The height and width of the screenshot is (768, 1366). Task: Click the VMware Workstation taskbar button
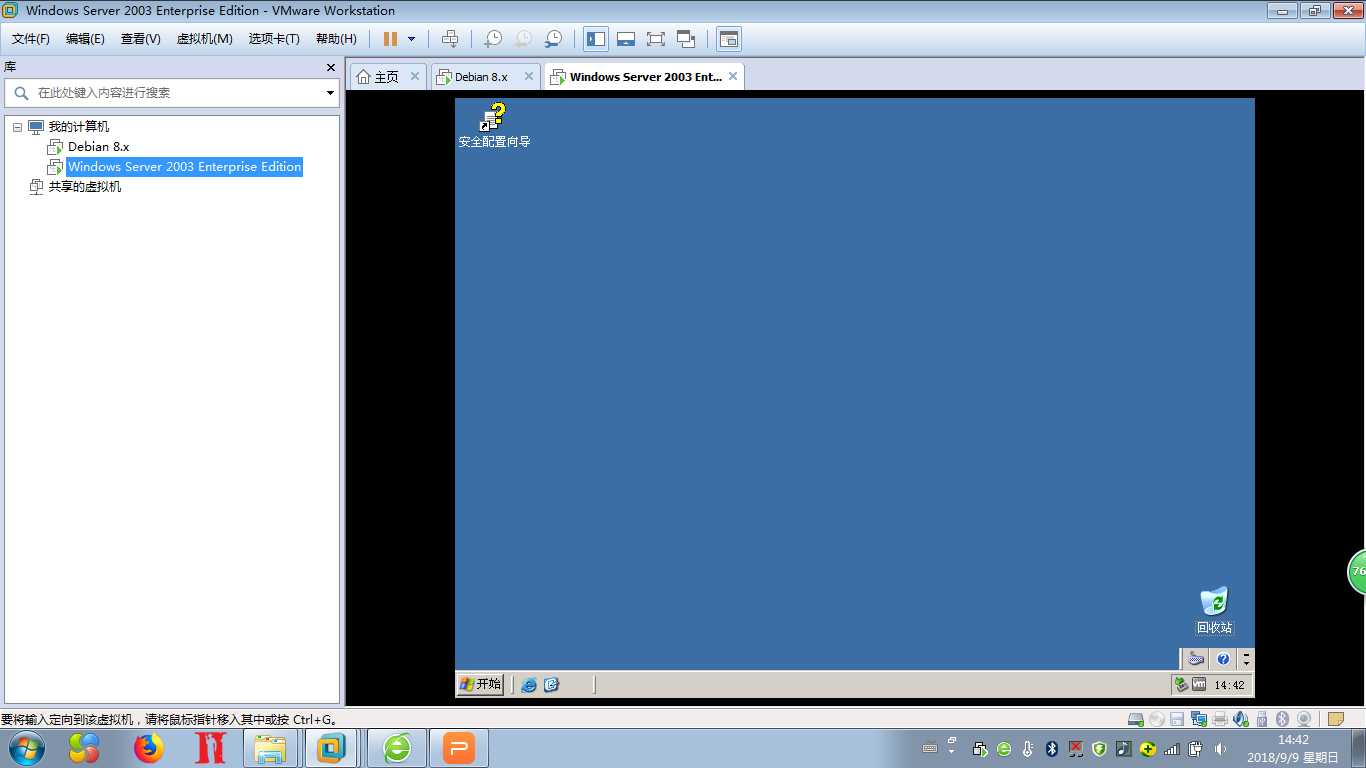click(x=331, y=748)
